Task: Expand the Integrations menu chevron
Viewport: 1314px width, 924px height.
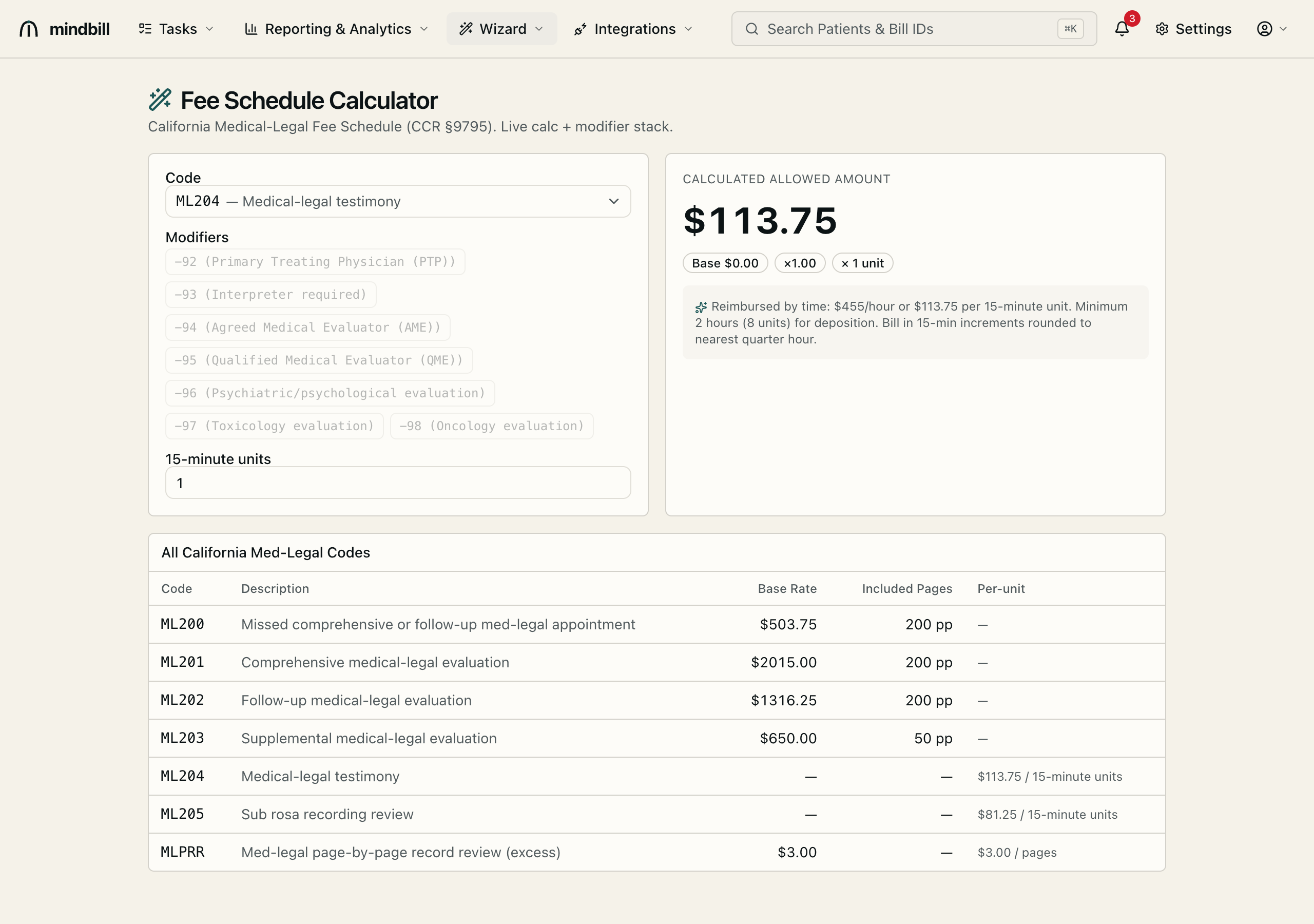Action: click(688, 29)
